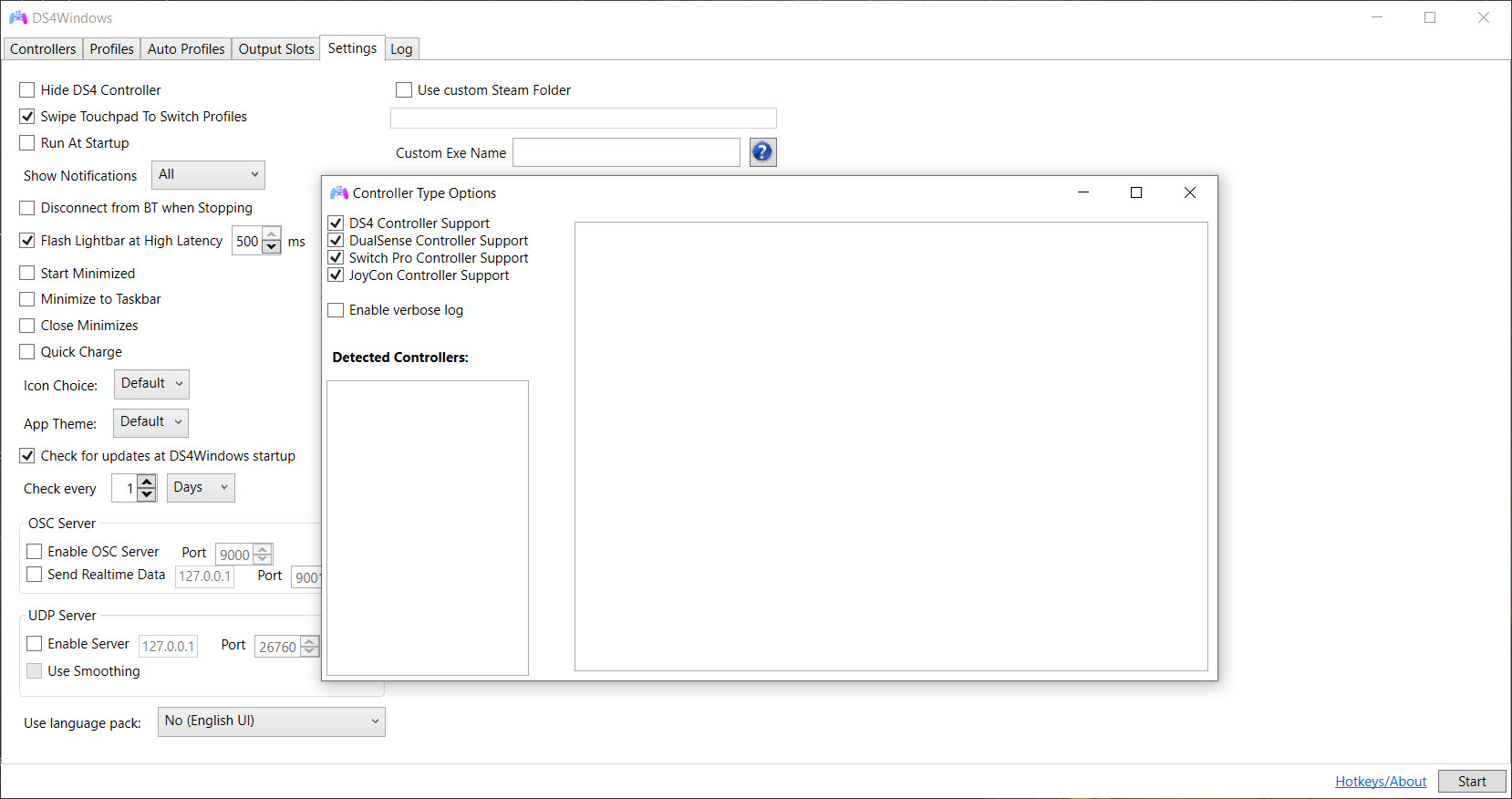Expand the Days interval dropdown
This screenshot has width=1512, height=799.
click(x=201, y=487)
